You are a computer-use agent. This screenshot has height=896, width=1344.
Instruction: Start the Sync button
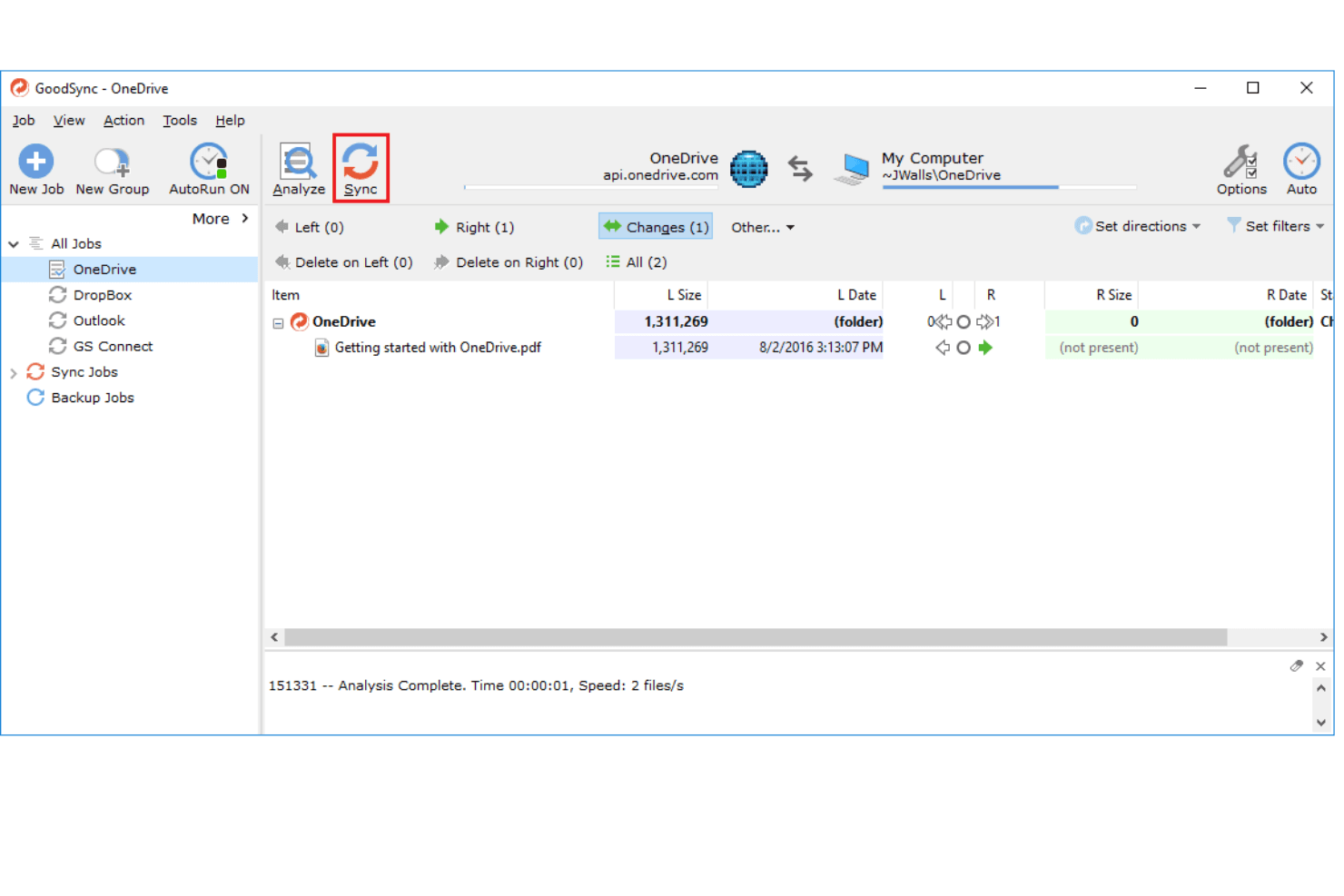point(361,169)
